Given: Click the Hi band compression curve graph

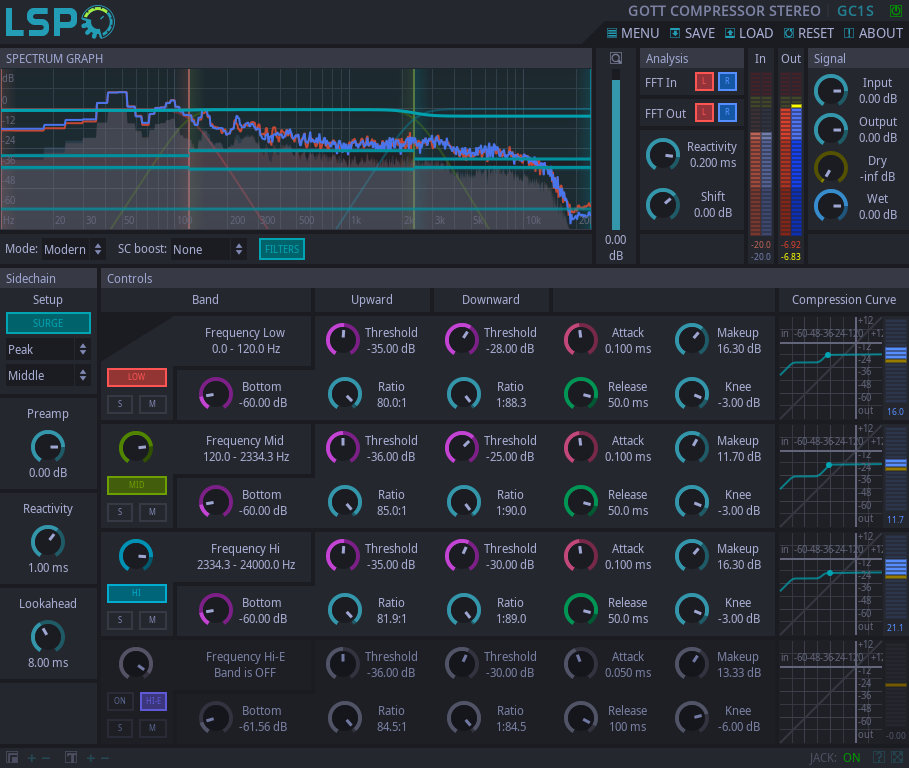Looking at the screenshot, I should click(x=831, y=584).
